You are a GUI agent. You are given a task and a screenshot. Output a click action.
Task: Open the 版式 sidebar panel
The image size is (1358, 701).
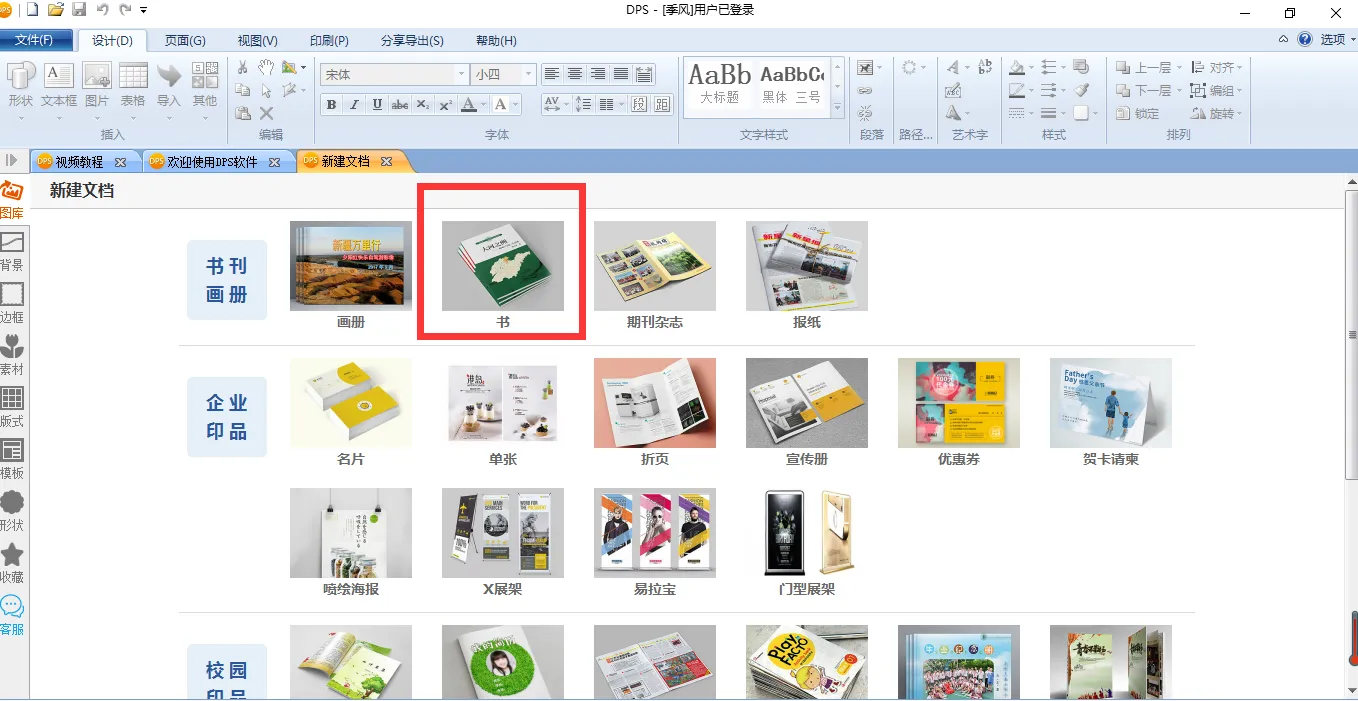point(12,408)
